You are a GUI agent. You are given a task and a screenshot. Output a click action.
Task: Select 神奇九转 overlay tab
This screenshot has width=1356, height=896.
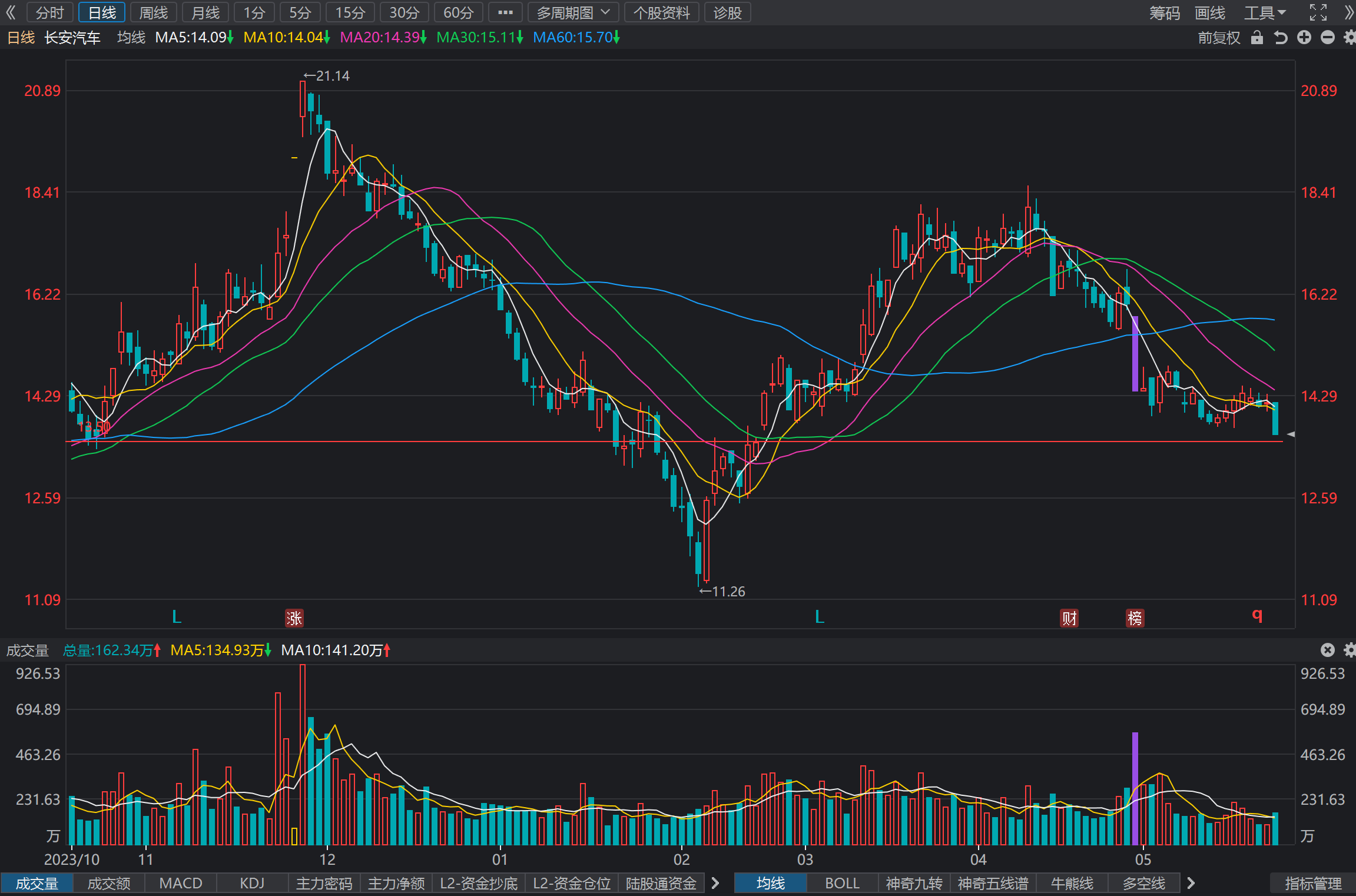[x=914, y=884]
